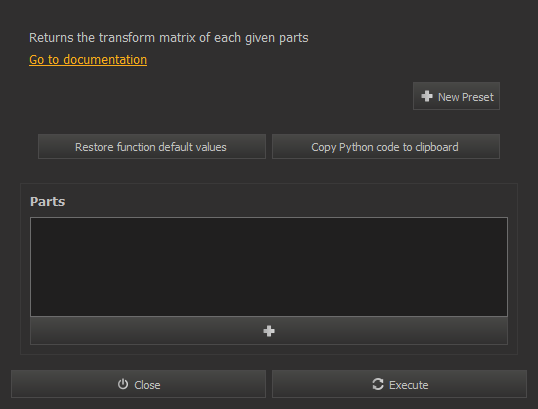Image resolution: width=538 pixels, height=409 pixels.
Task: Click the description text about transform matrix
Action: tap(168, 38)
